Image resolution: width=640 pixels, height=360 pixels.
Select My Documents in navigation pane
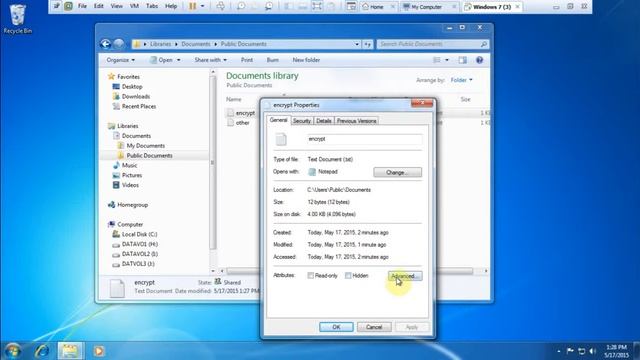[x=145, y=146]
